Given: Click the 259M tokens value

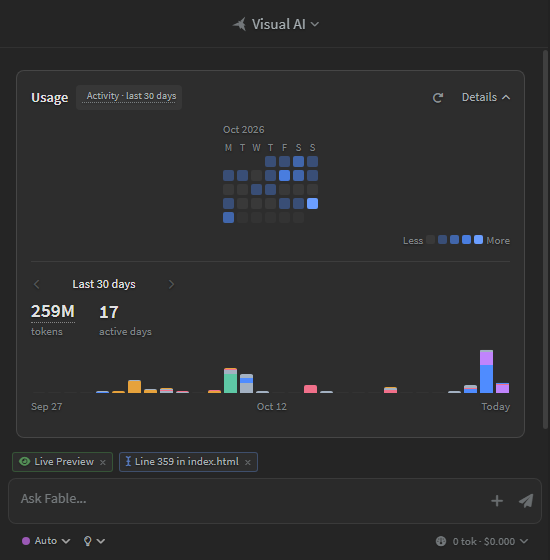Looking at the screenshot, I should [53, 312].
